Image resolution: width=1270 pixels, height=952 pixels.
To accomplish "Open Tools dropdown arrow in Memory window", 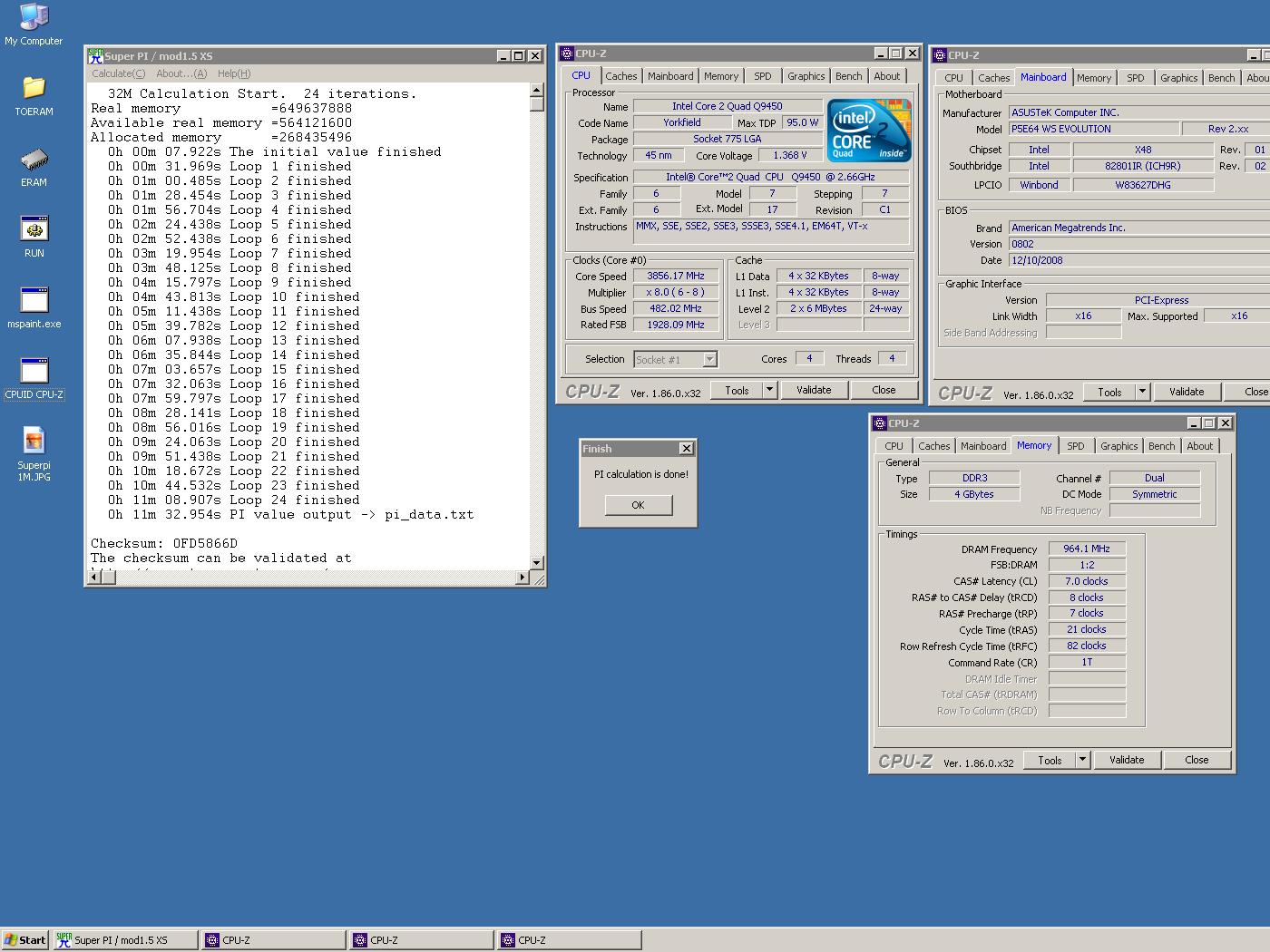I will point(1082,760).
